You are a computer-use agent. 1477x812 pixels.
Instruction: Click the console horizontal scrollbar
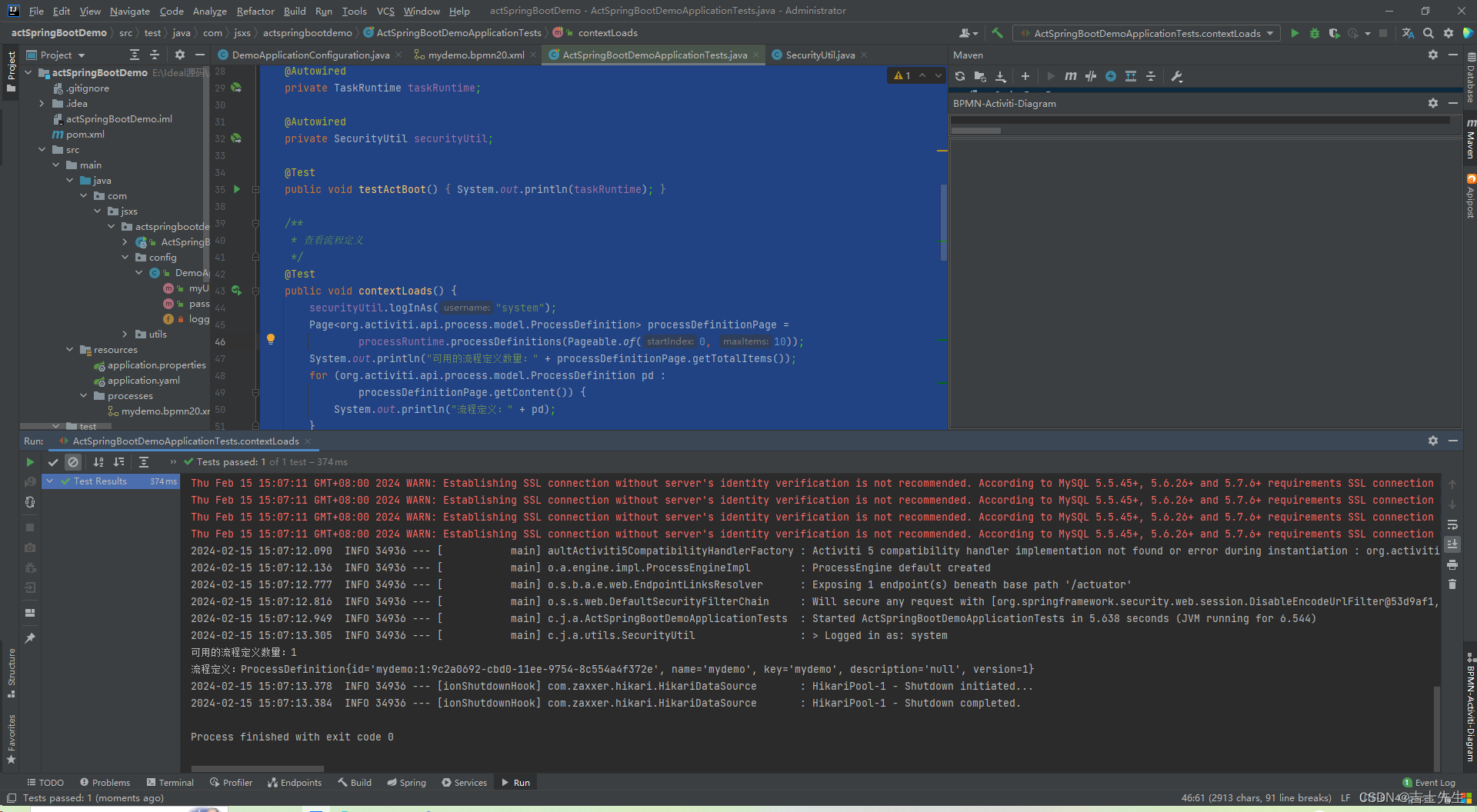tap(258, 768)
